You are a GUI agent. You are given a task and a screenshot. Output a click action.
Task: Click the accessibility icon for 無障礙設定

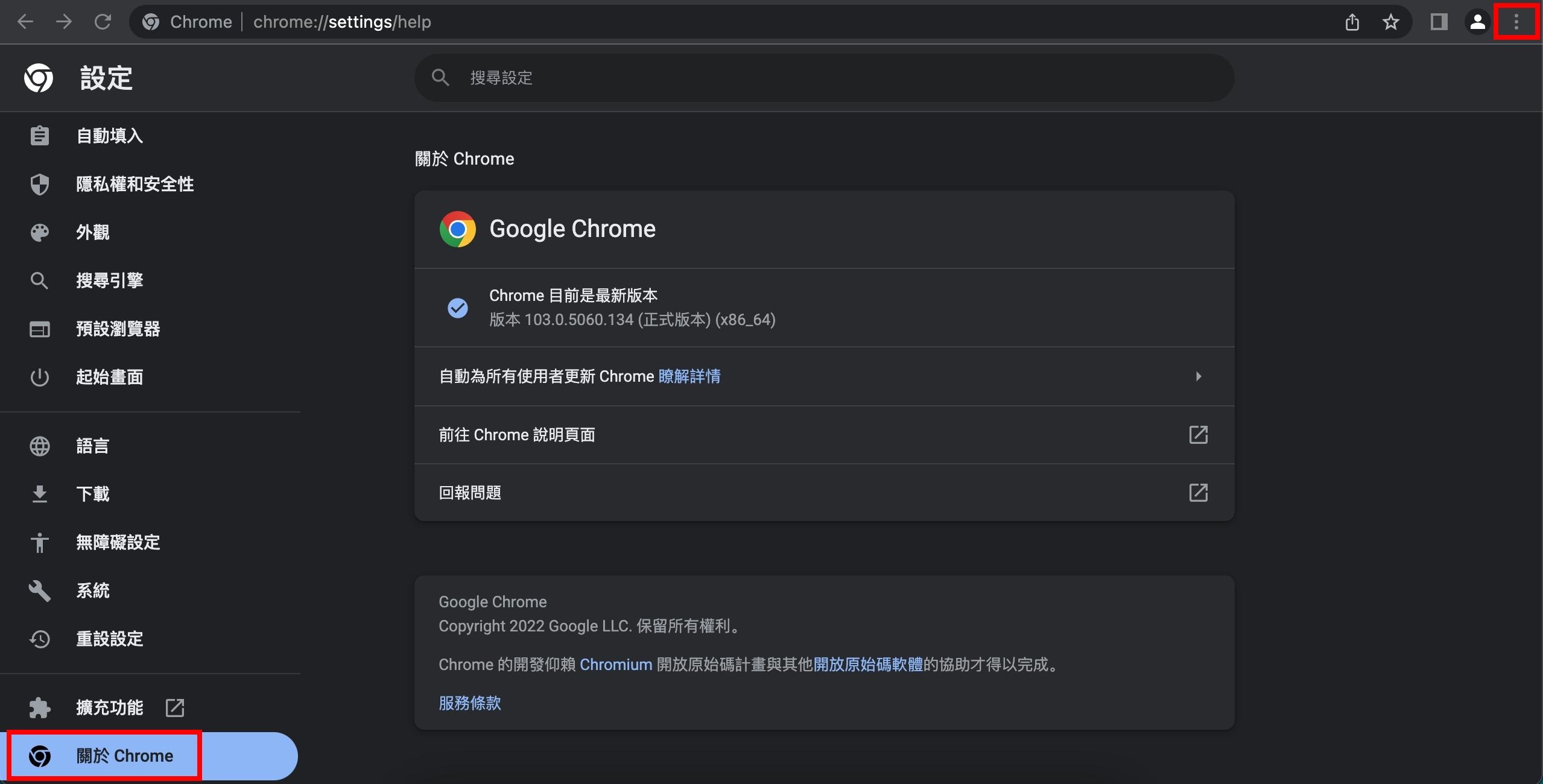pyautogui.click(x=40, y=543)
